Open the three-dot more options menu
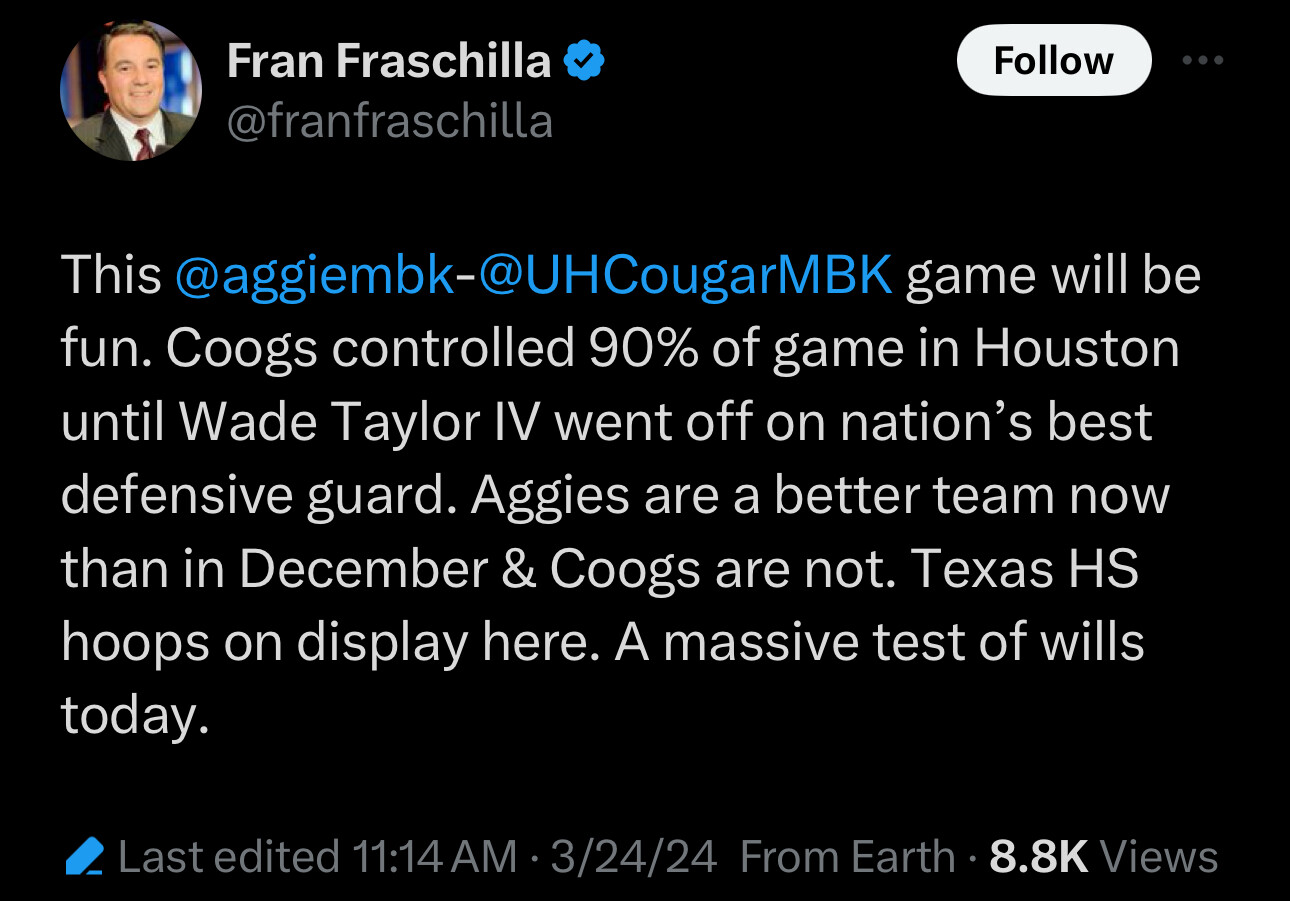Viewport: 1290px width, 901px height. pyautogui.click(x=1202, y=60)
